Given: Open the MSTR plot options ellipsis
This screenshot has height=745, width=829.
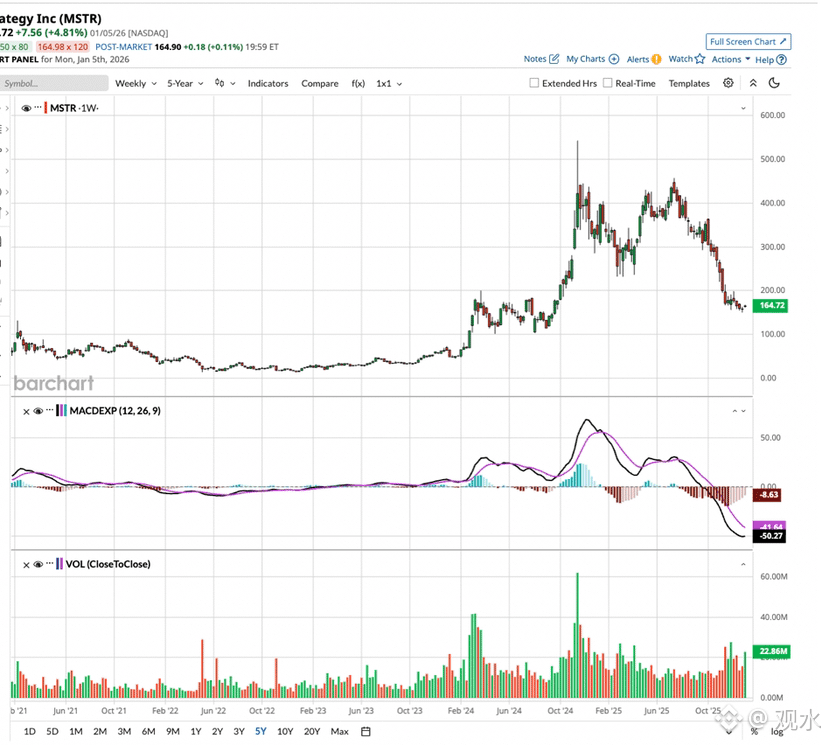Looking at the screenshot, I should tap(38, 107).
